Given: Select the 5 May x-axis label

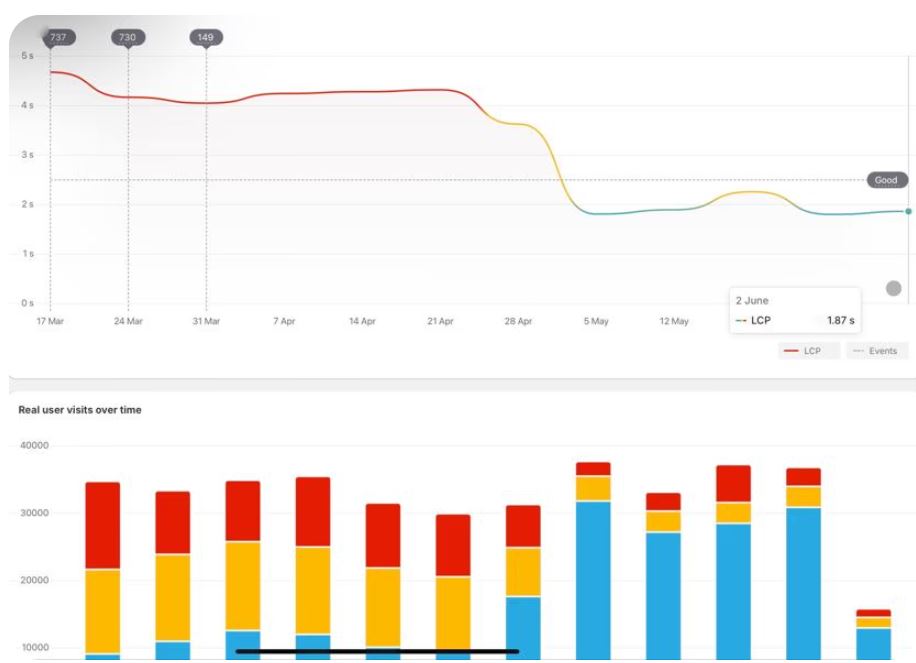Looking at the screenshot, I should click(x=595, y=322).
